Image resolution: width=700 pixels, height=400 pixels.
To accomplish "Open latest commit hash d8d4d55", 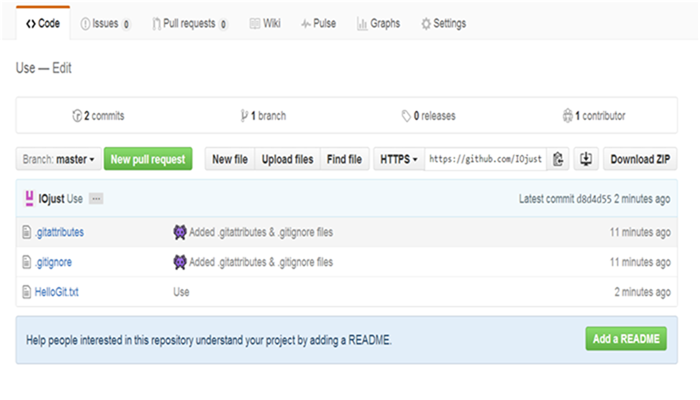I will 593,199.
